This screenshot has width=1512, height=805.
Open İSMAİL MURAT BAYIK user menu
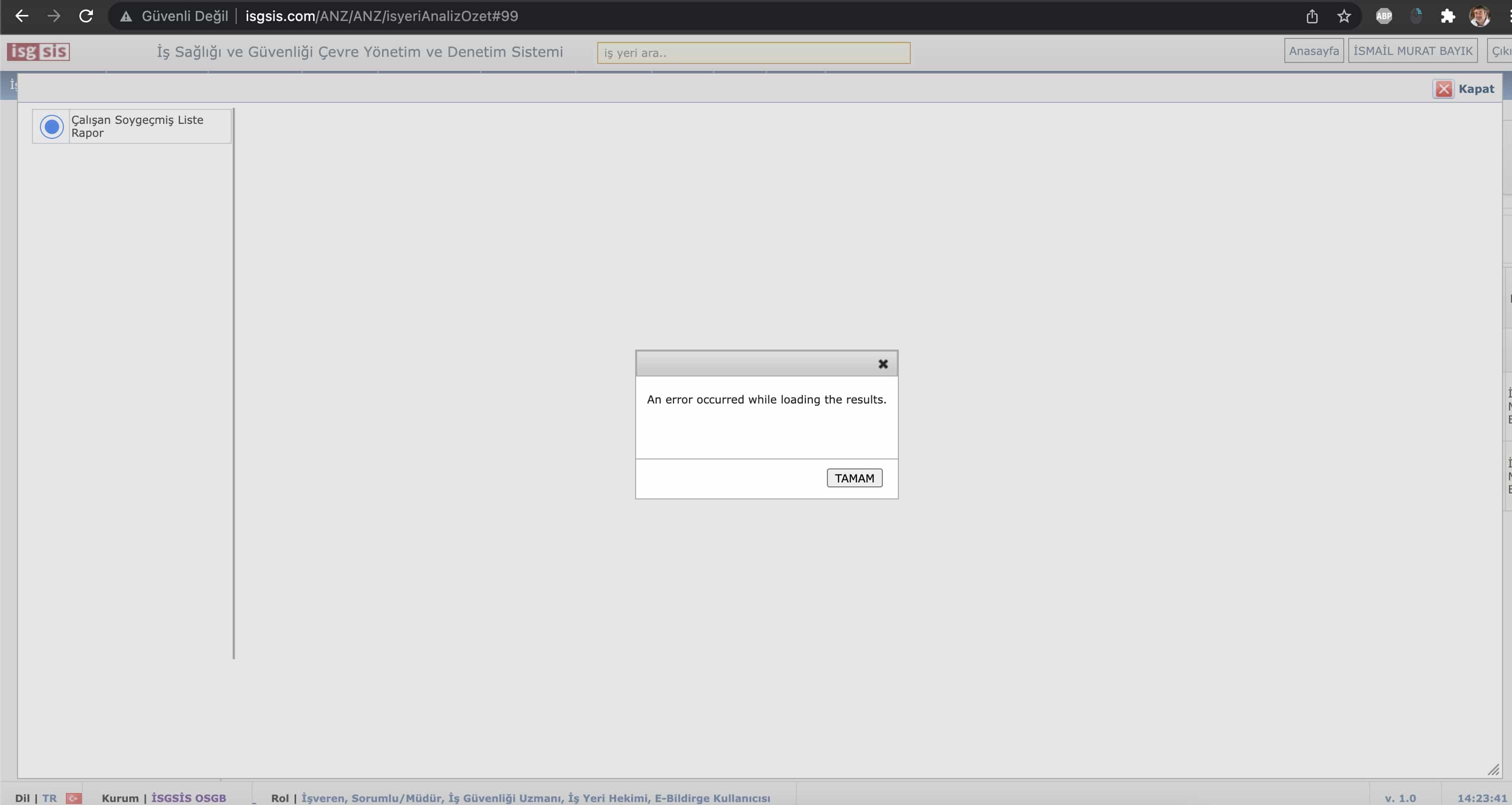click(x=1412, y=51)
